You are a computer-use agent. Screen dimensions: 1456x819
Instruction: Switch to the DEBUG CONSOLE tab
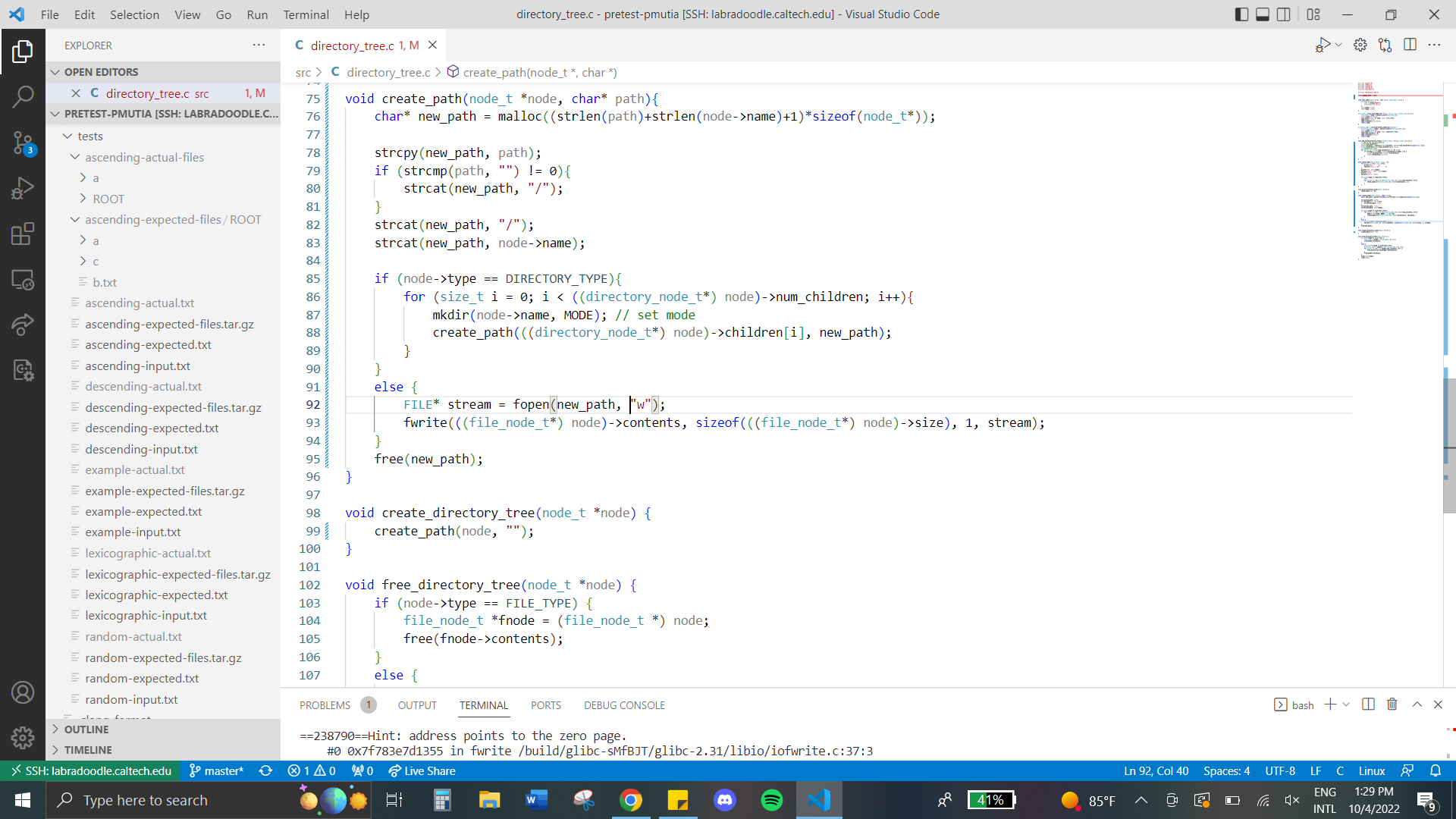pyautogui.click(x=624, y=705)
